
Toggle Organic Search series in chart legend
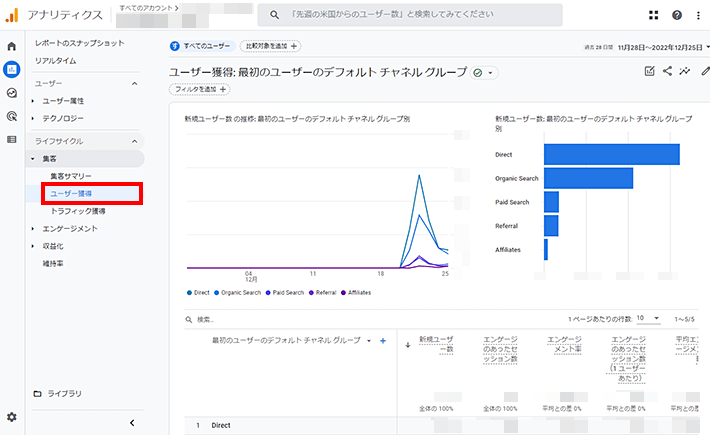(238, 293)
